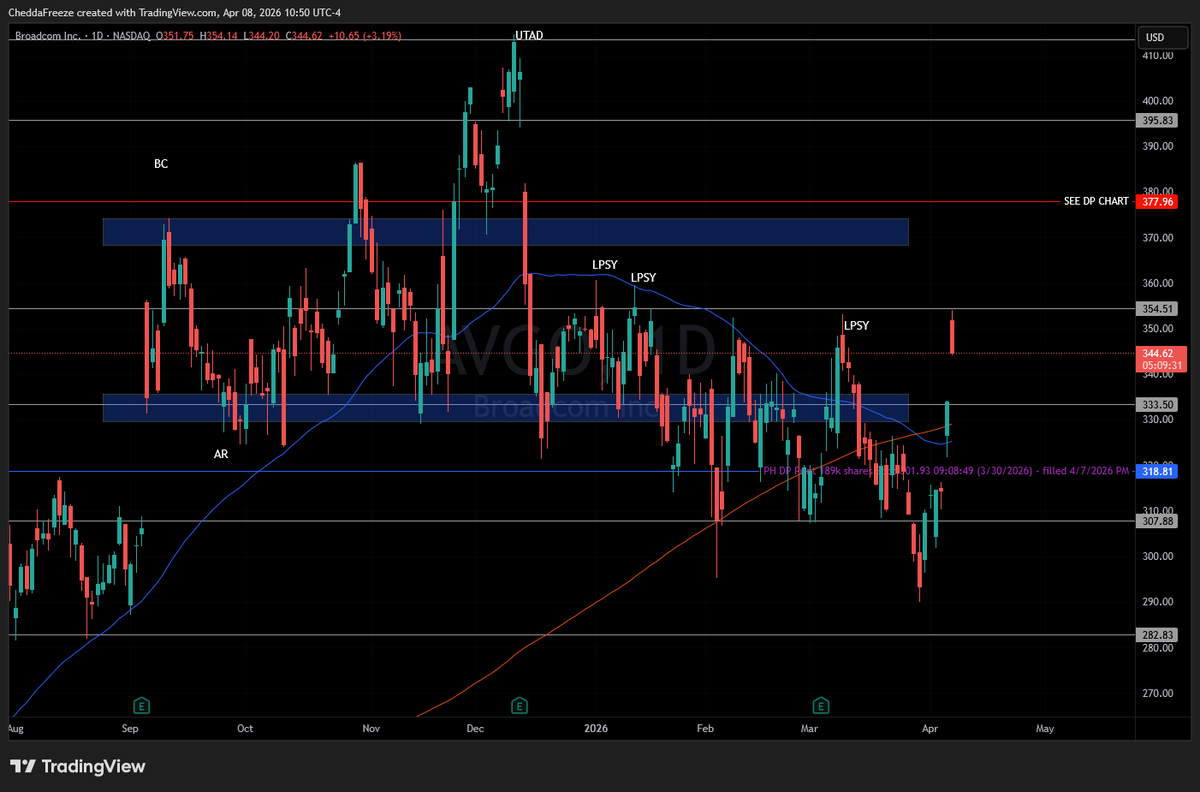Click the 05:09:31 bar countdown timer
1200x792 pixels.
(x=1160, y=366)
